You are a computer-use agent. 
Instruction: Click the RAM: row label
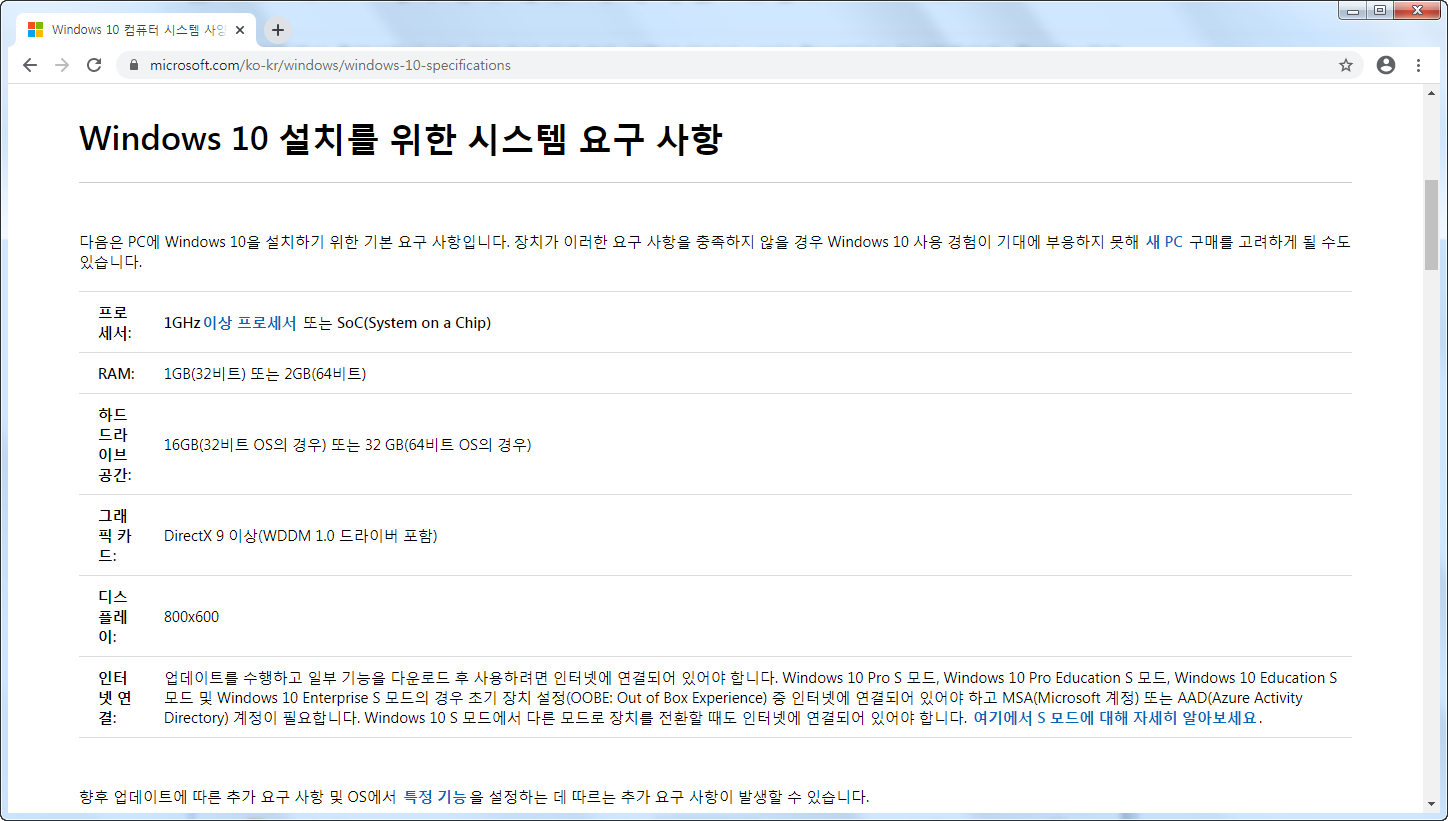pos(116,374)
